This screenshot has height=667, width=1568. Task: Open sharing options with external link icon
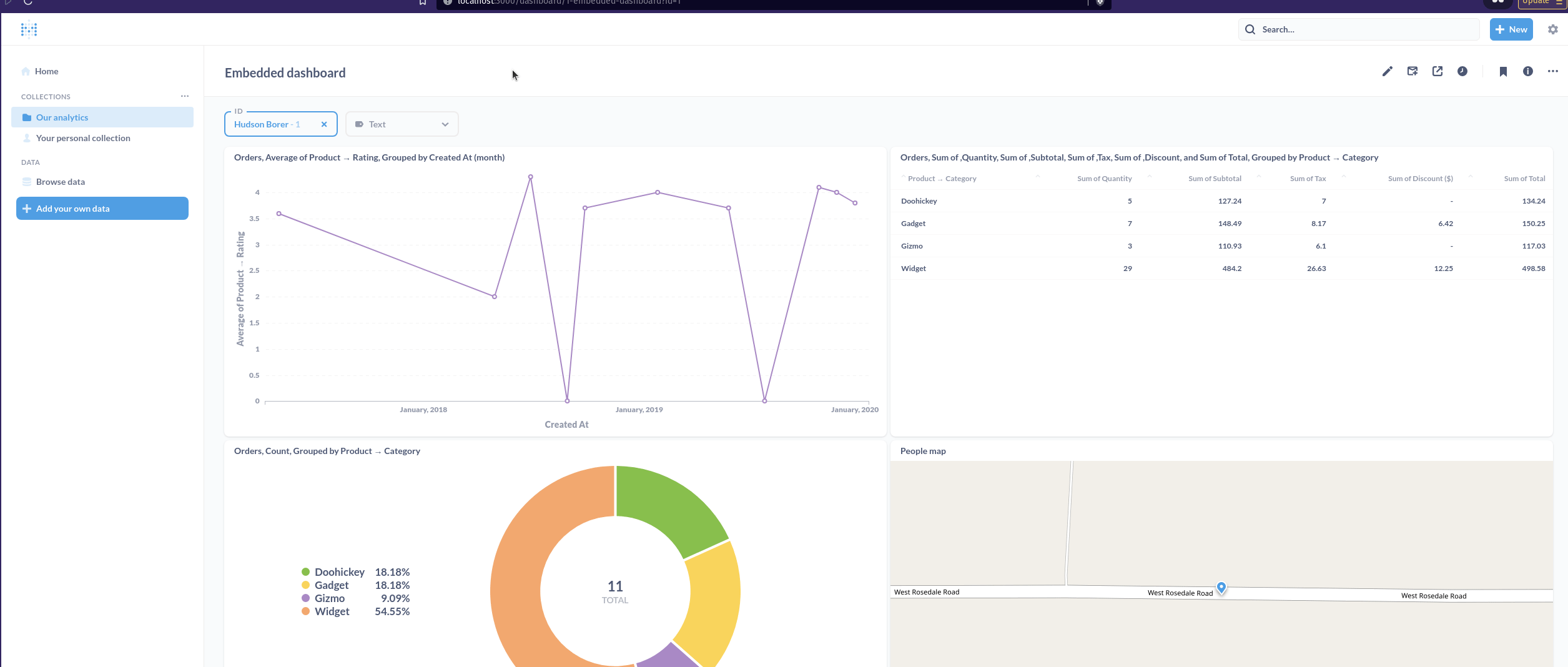[x=1437, y=71]
